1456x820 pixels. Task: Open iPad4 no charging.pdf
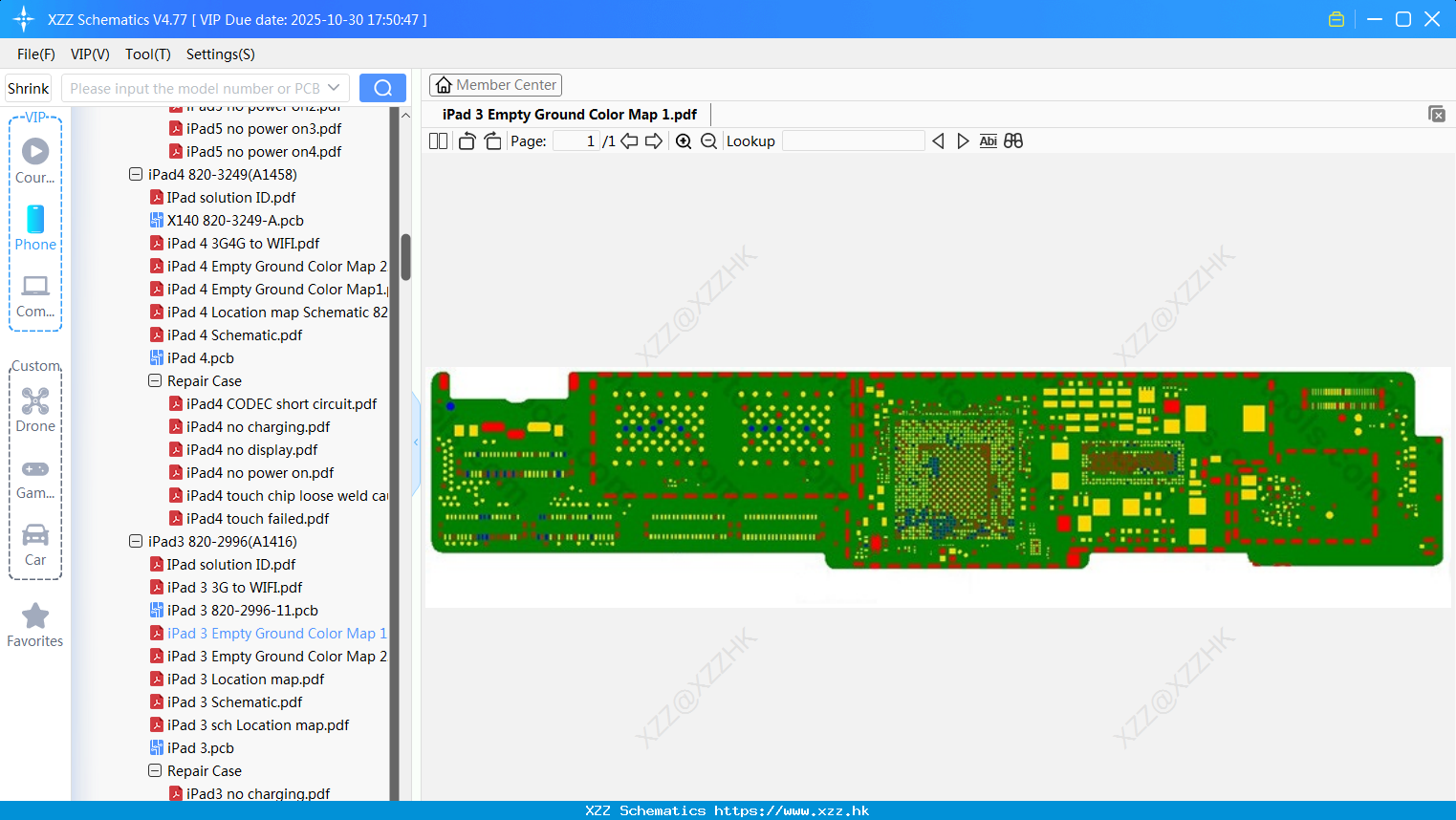(x=258, y=427)
